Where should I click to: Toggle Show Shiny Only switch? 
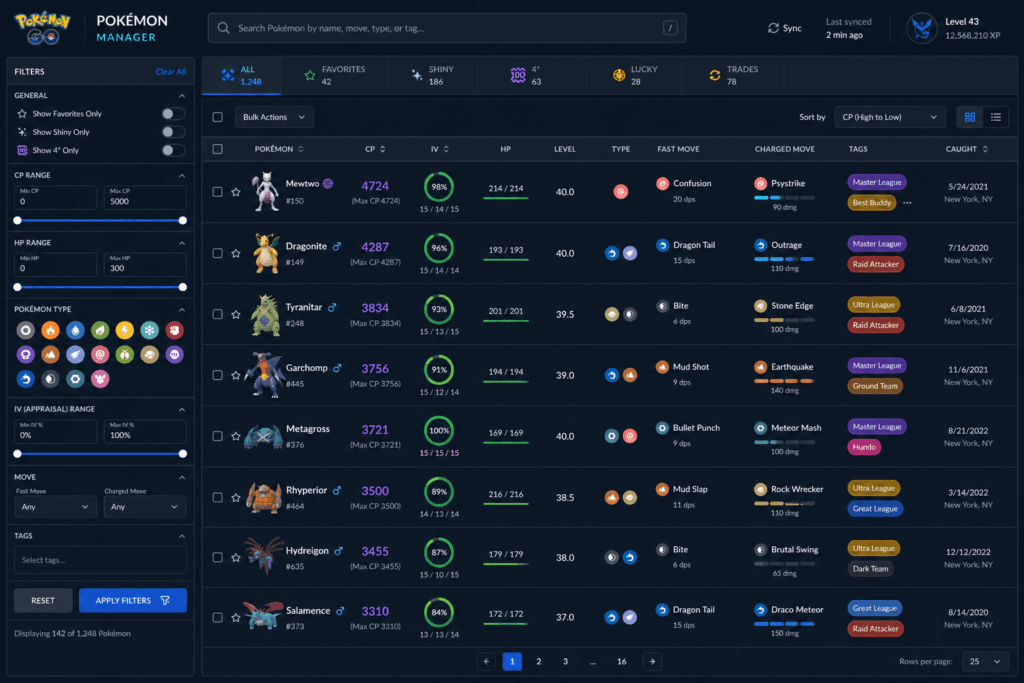click(x=173, y=132)
